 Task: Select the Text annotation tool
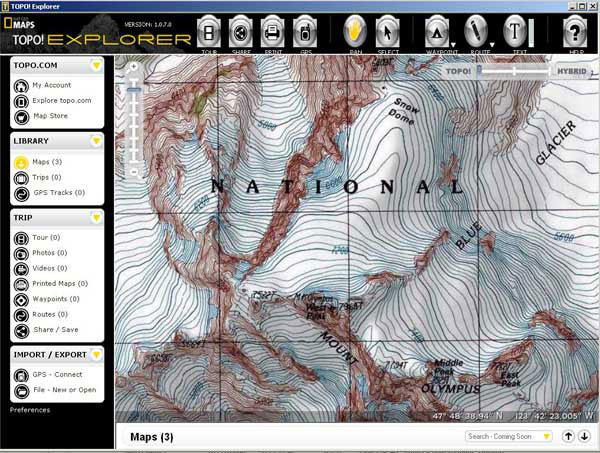click(516, 30)
